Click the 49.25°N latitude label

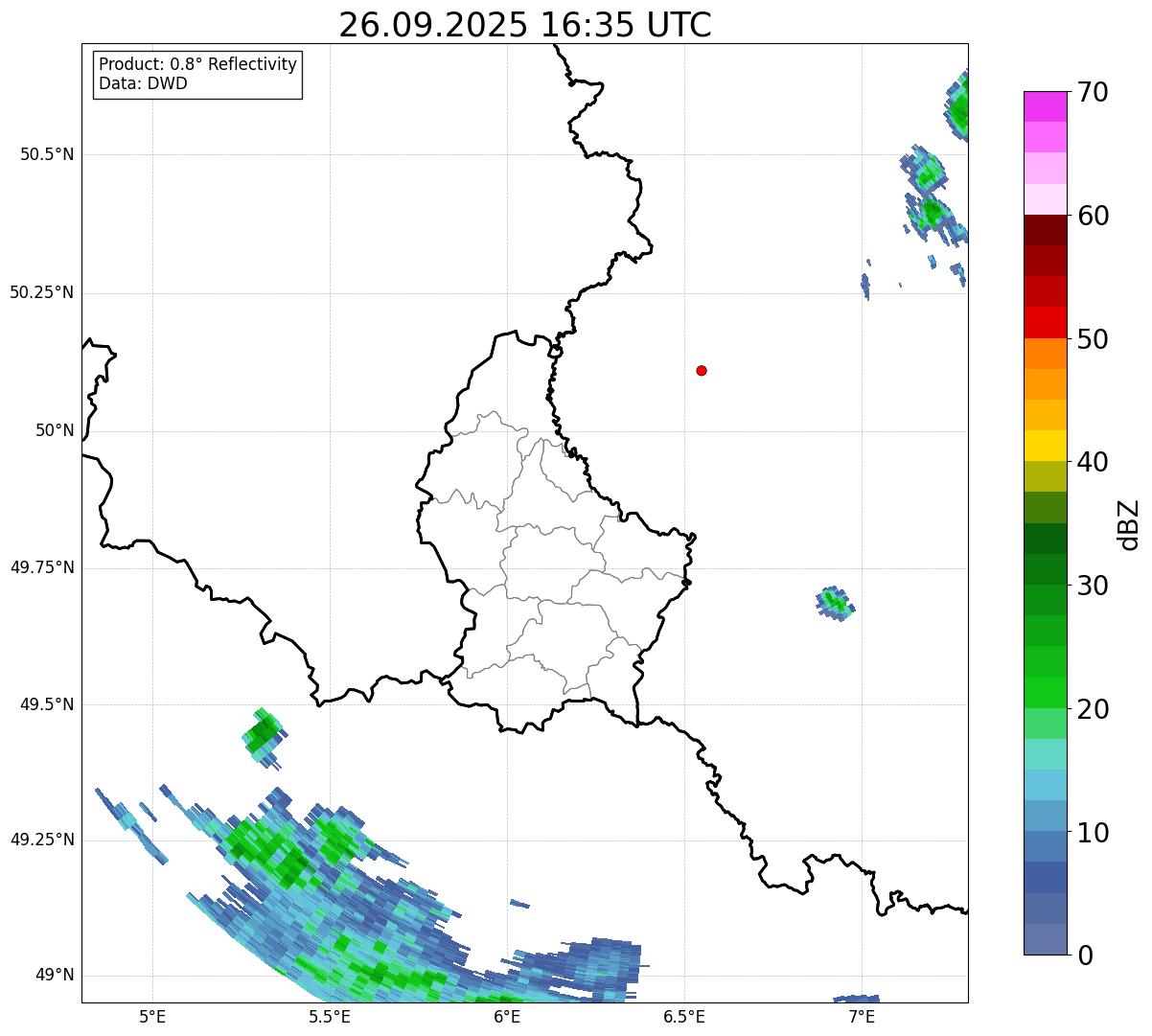[x=41, y=840]
